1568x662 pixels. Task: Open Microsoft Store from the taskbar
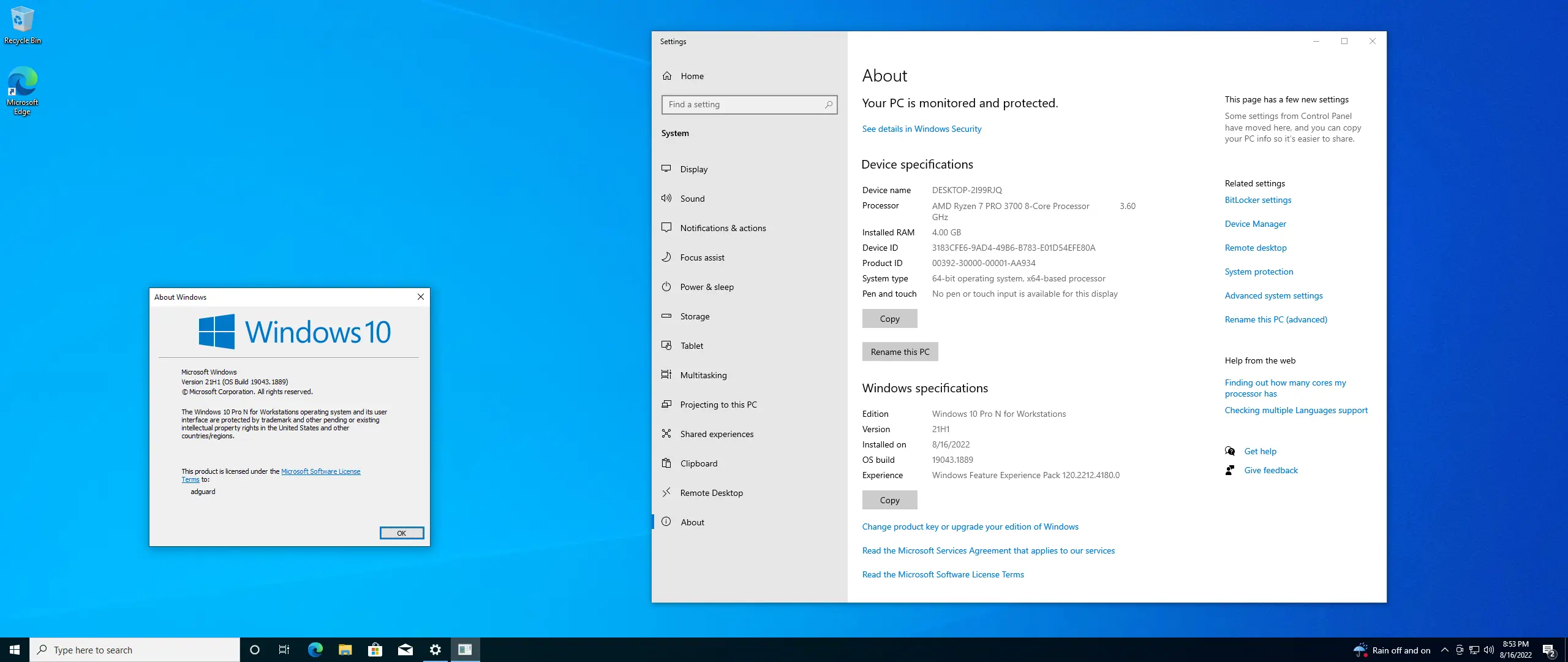375,650
